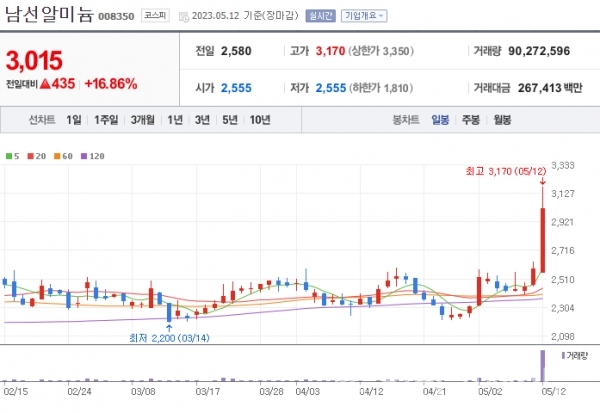Select the 일봉 candlestick chart
Viewport: 600px width, 413px height.
(440, 120)
